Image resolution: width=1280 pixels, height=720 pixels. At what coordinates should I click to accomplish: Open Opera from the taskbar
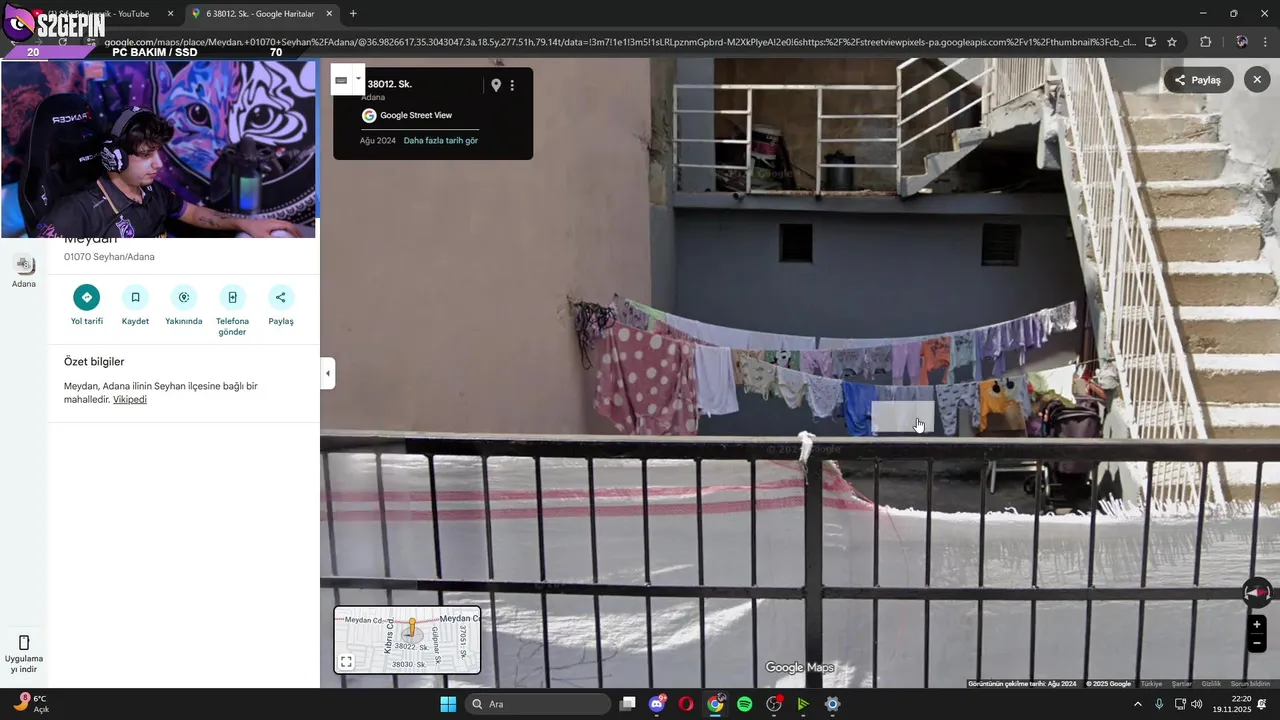coord(686,704)
